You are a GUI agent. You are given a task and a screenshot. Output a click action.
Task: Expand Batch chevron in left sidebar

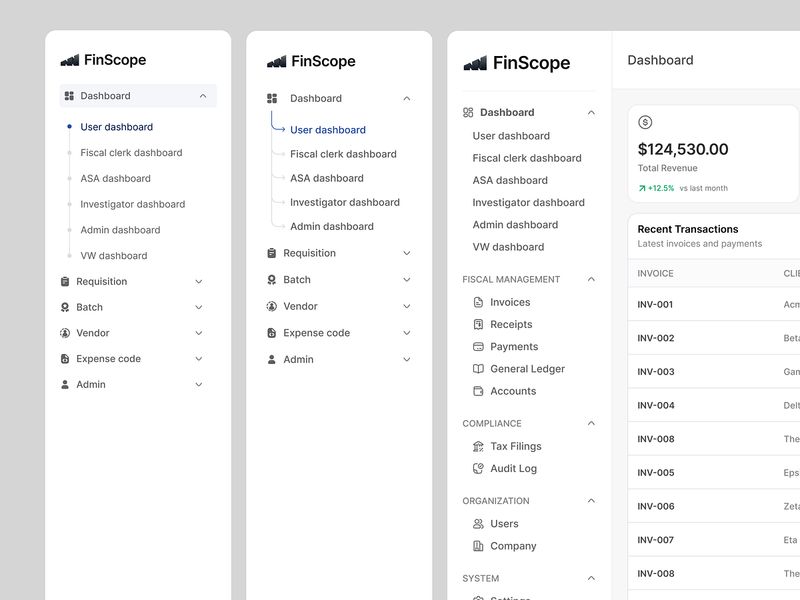click(x=199, y=307)
